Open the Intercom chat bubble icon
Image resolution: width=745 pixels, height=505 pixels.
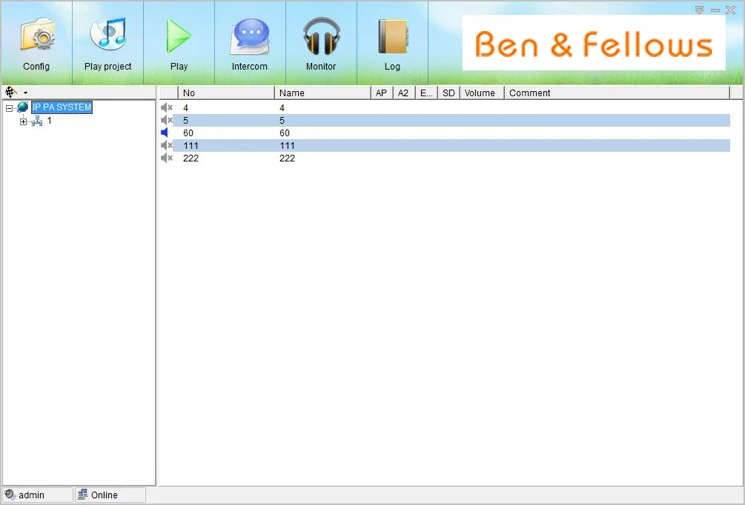tap(250, 37)
